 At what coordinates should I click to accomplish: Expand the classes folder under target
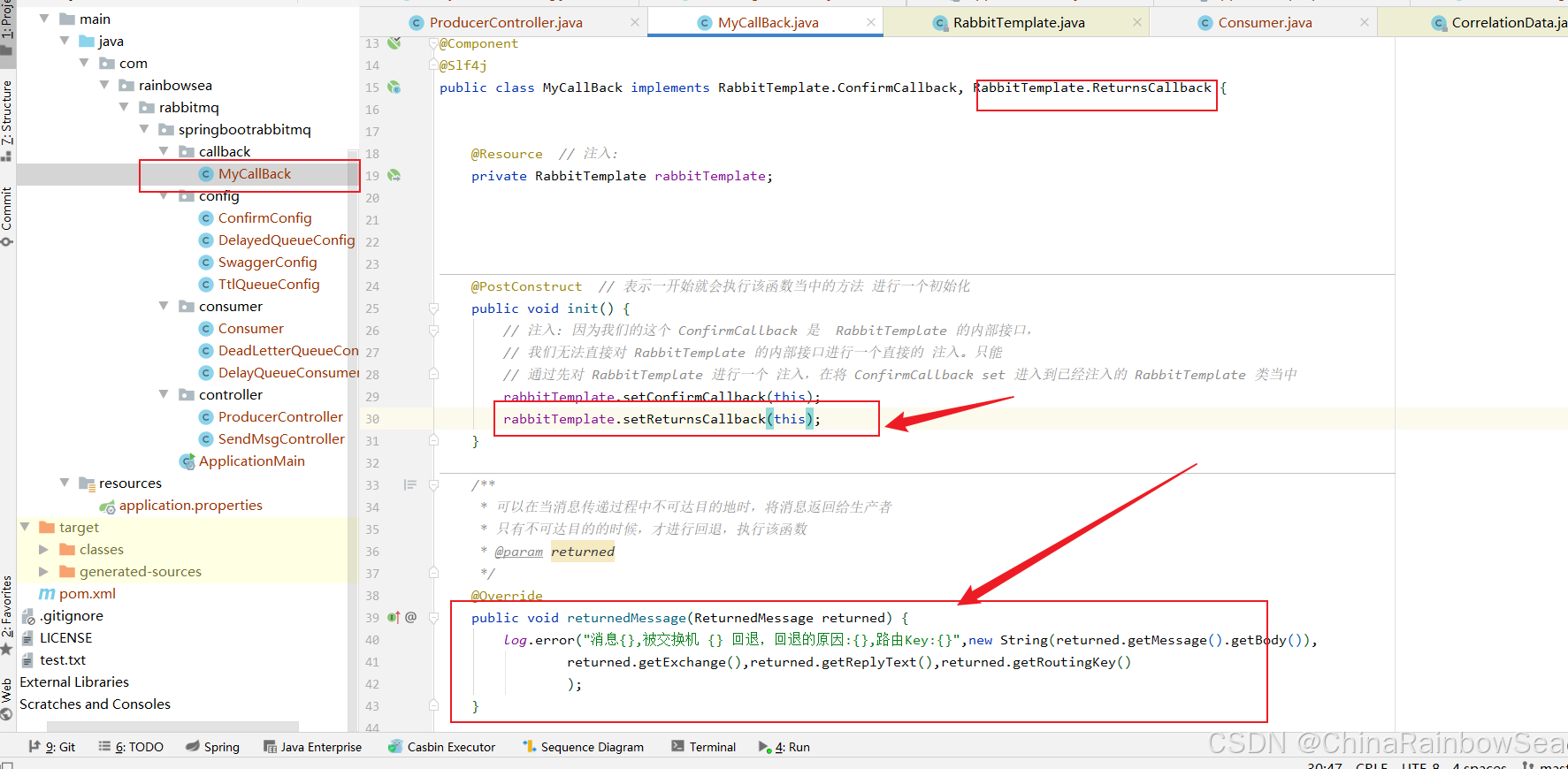[x=43, y=549]
